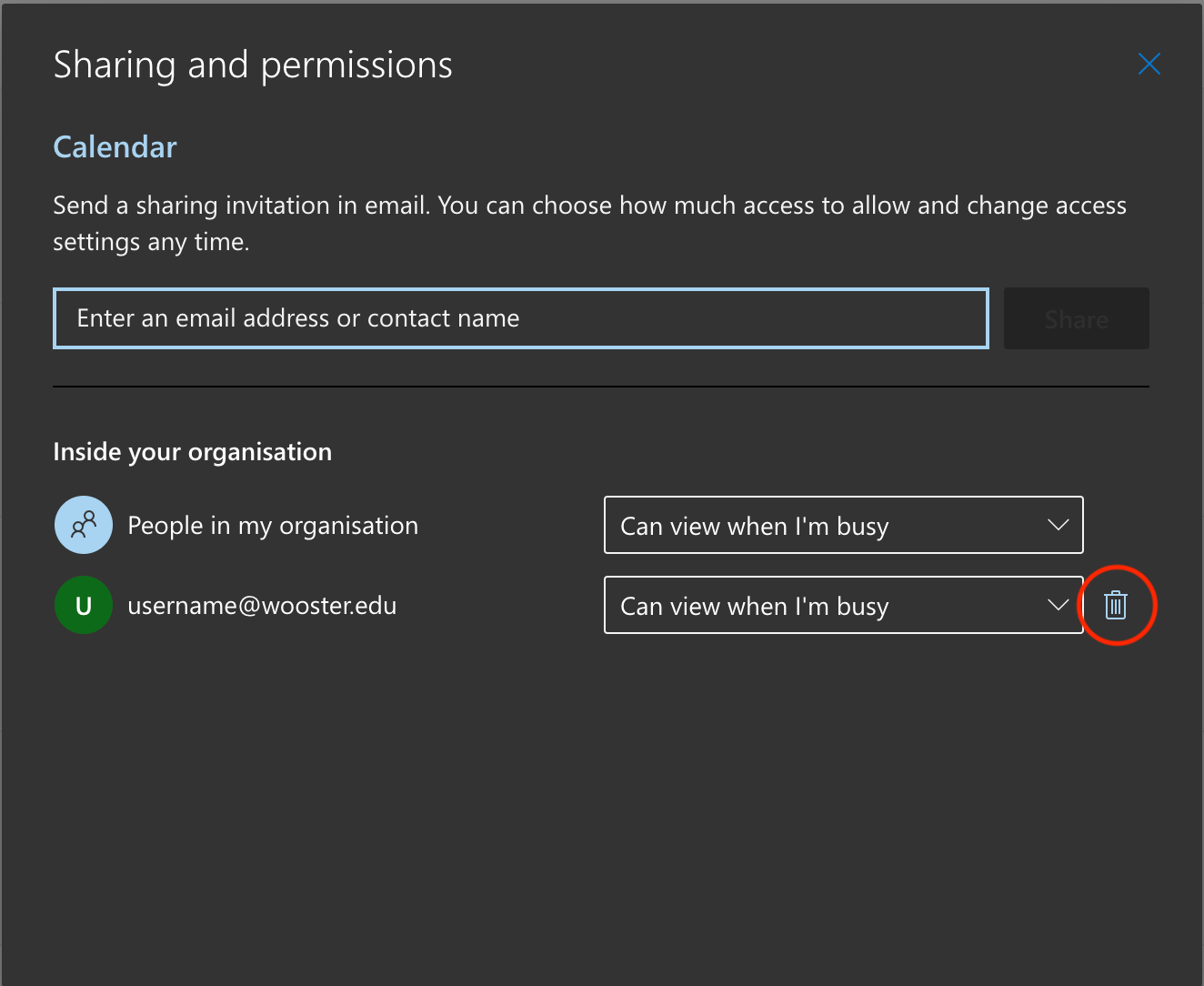Open permission dropdown for username@wooster.edu
Image resolution: width=1204 pixels, height=986 pixels.
tap(842, 605)
